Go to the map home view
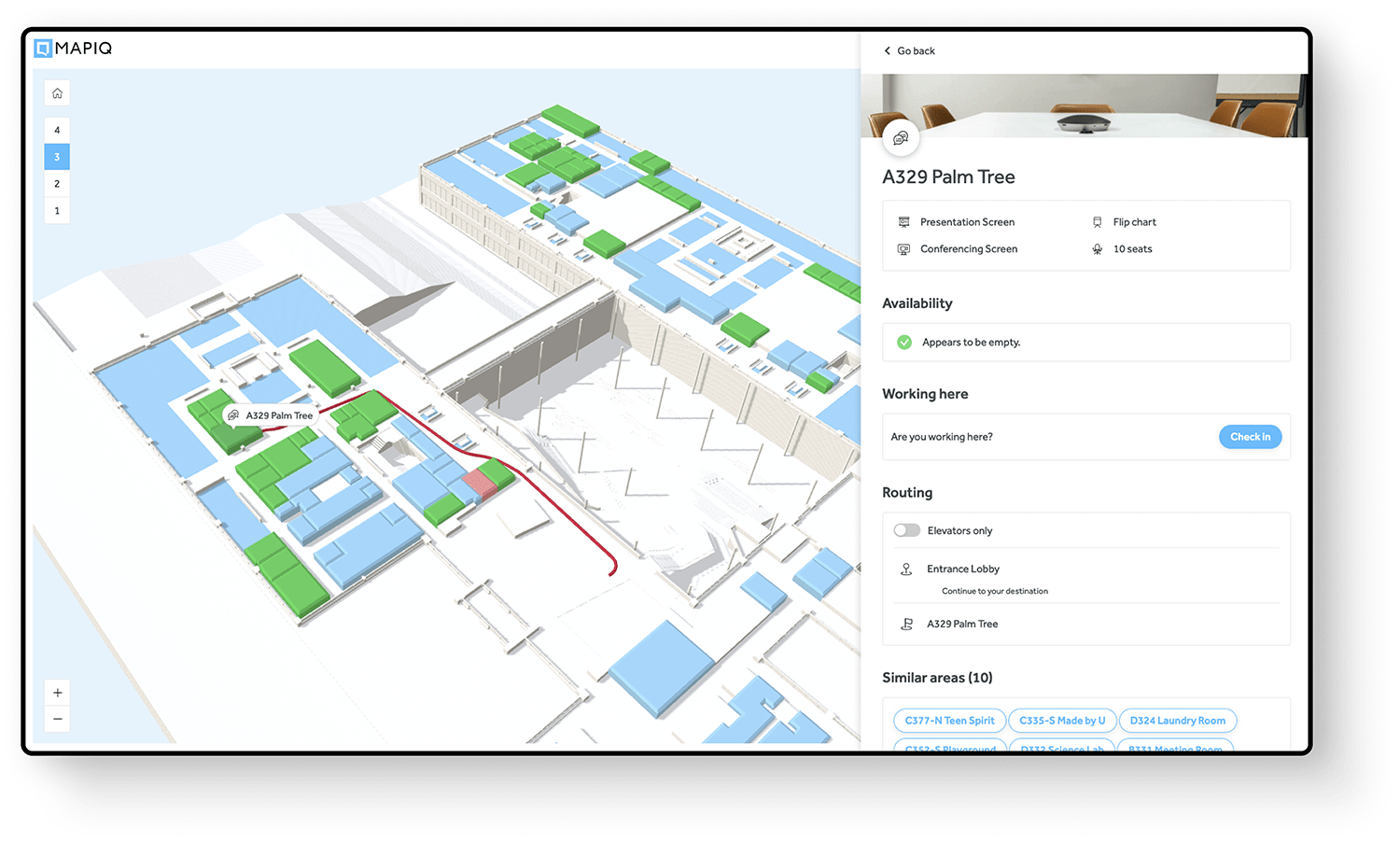Screen dimensions: 1400x843 click(57, 93)
